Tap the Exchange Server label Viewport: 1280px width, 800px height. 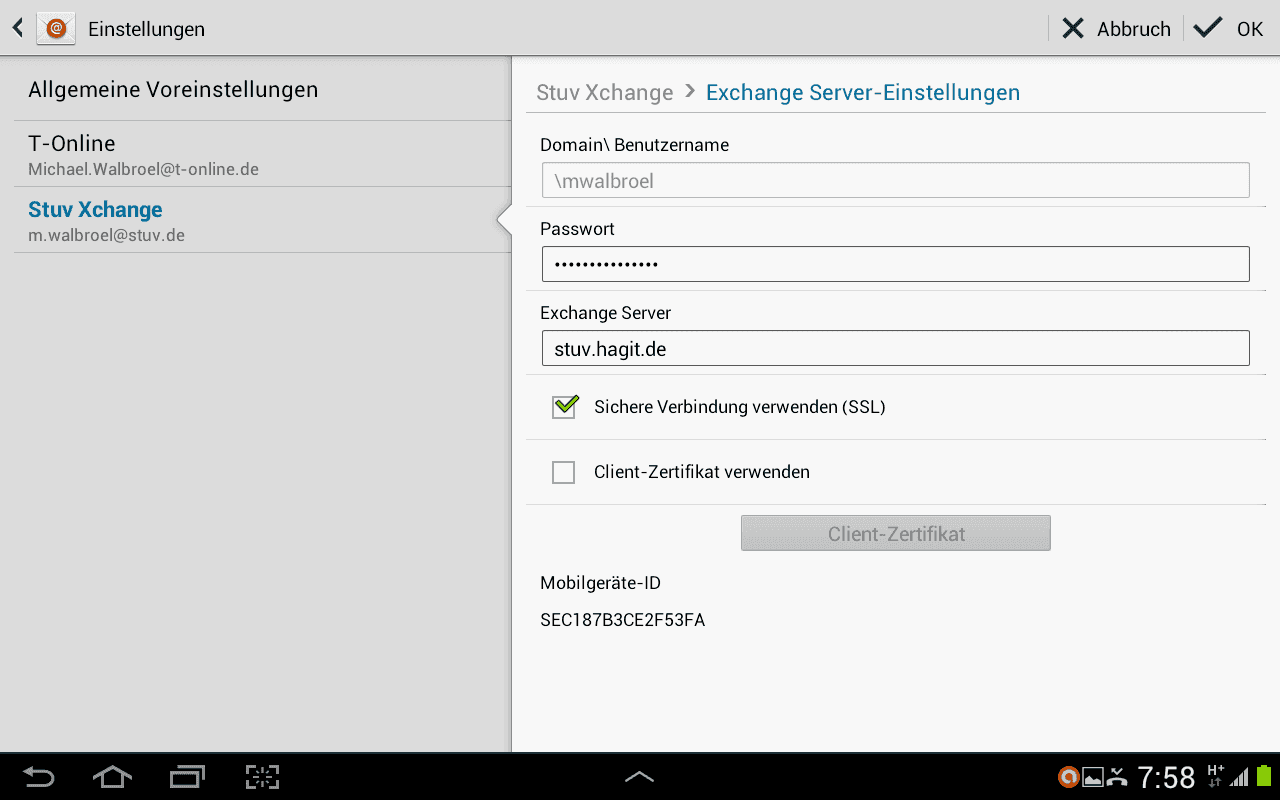(605, 313)
